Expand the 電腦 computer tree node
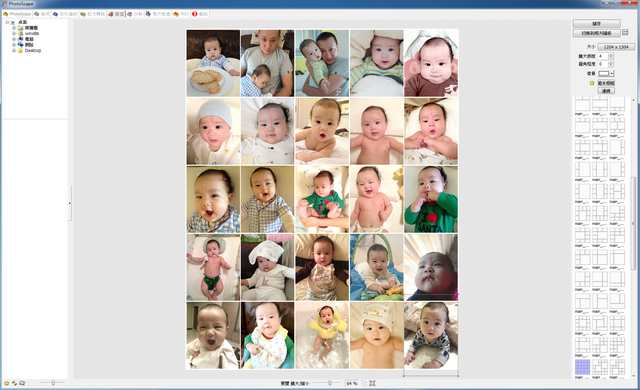The height and width of the screenshot is (390, 640). 14,39
